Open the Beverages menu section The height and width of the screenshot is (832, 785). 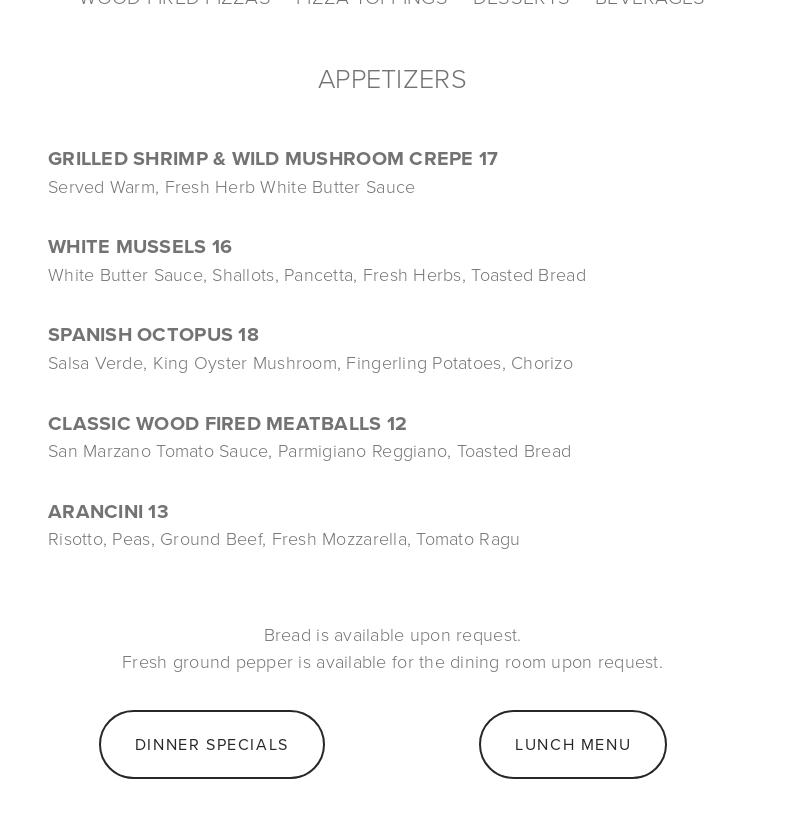click(x=650, y=2)
